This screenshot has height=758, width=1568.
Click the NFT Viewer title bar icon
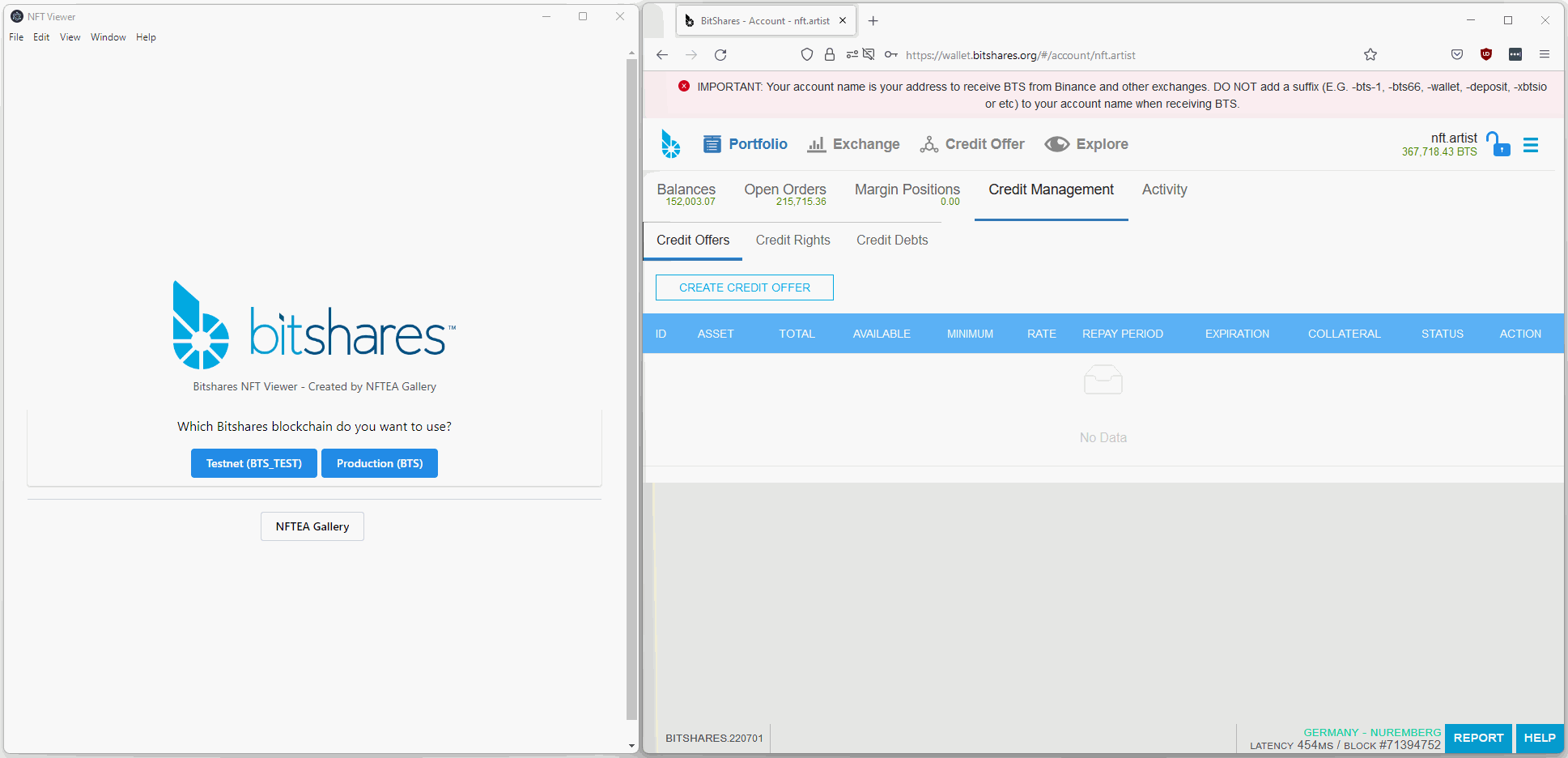click(x=17, y=16)
